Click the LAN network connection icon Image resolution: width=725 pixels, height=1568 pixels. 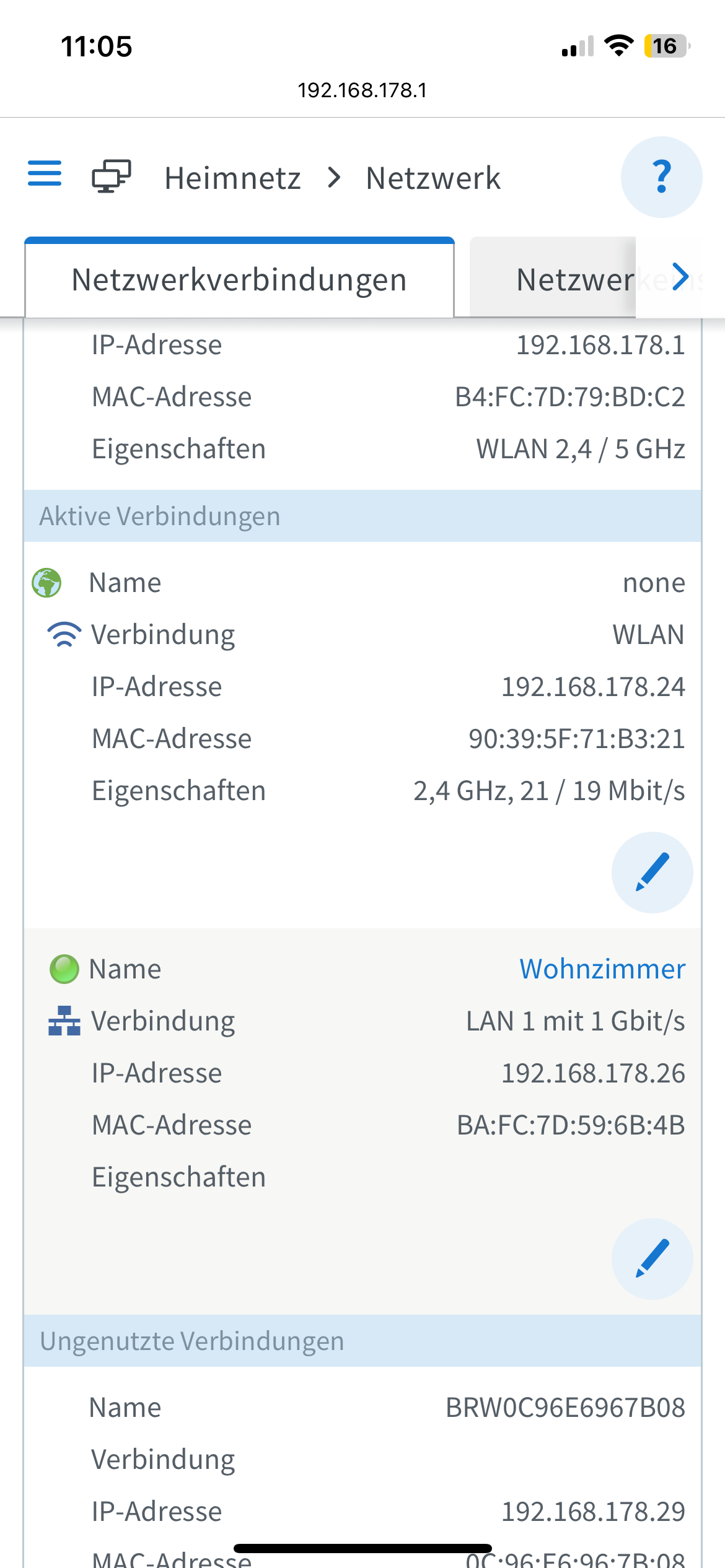pyautogui.click(x=64, y=1021)
